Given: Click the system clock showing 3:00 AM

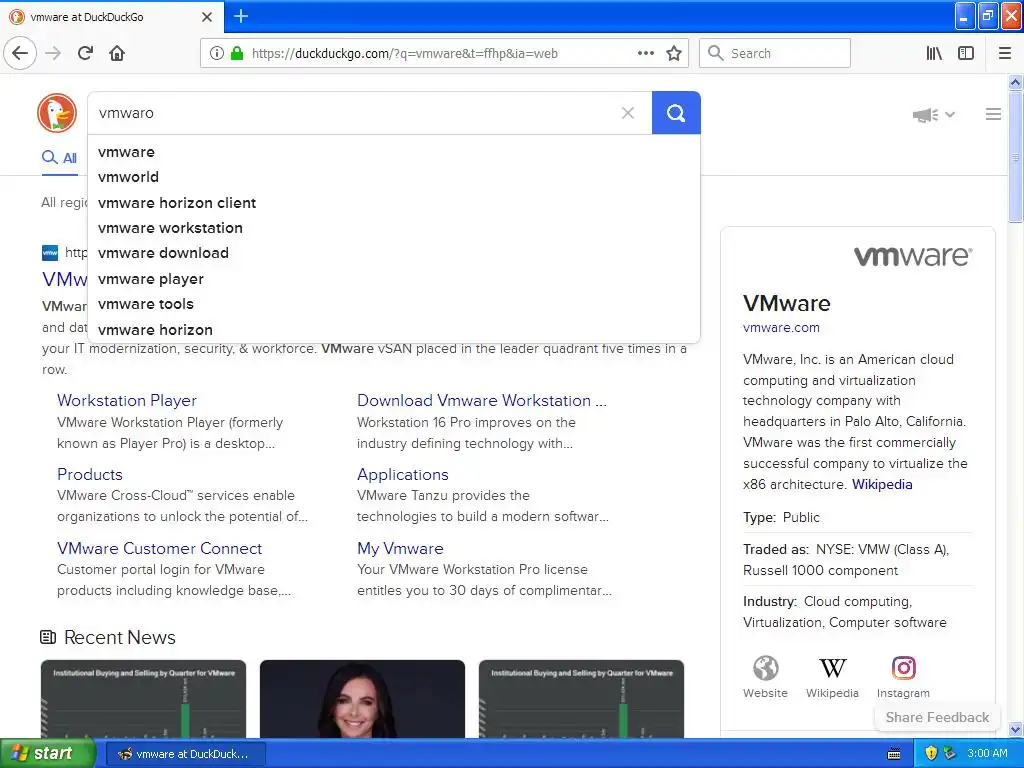Looking at the screenshot, I should (987, 754).
